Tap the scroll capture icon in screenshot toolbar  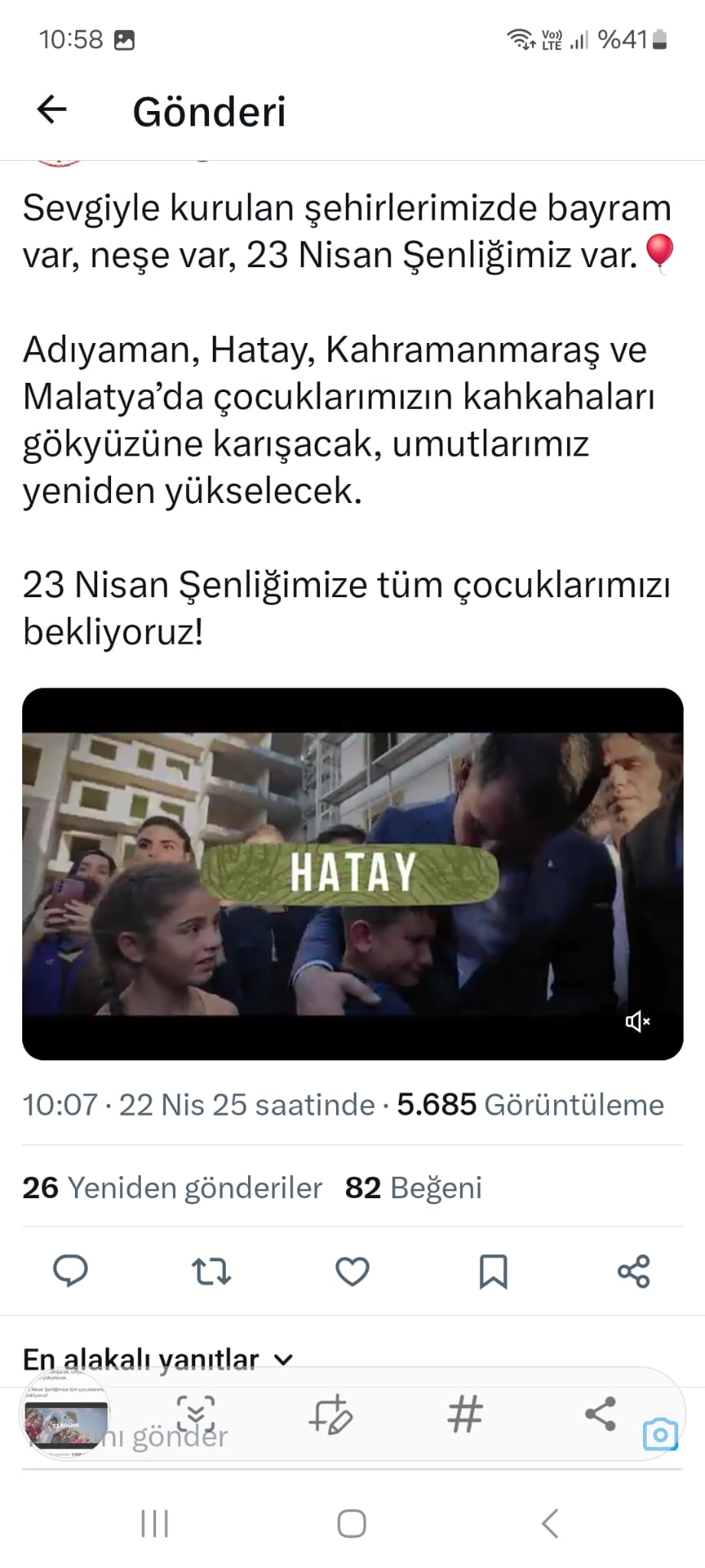click(x=196, y=1414)
